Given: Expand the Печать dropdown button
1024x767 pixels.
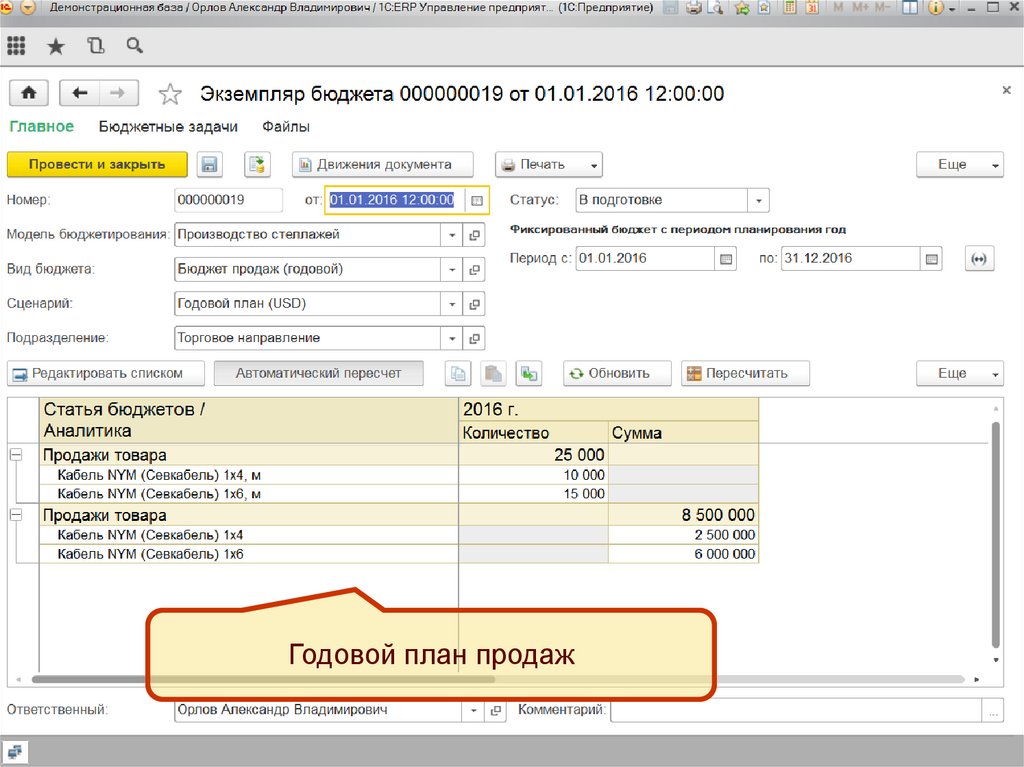Looking at the screenshot, I should (594, 165).
